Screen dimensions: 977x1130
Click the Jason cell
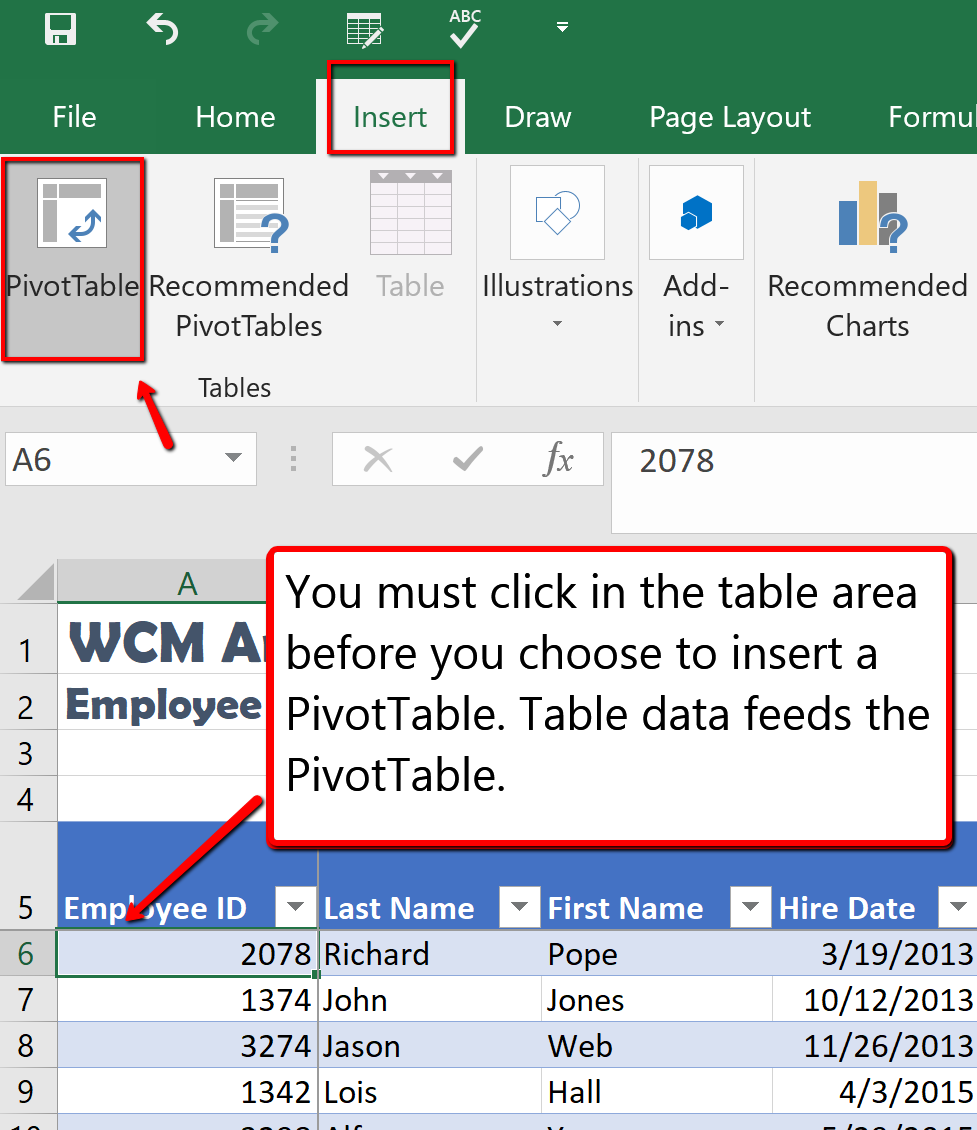point(429,1046)
